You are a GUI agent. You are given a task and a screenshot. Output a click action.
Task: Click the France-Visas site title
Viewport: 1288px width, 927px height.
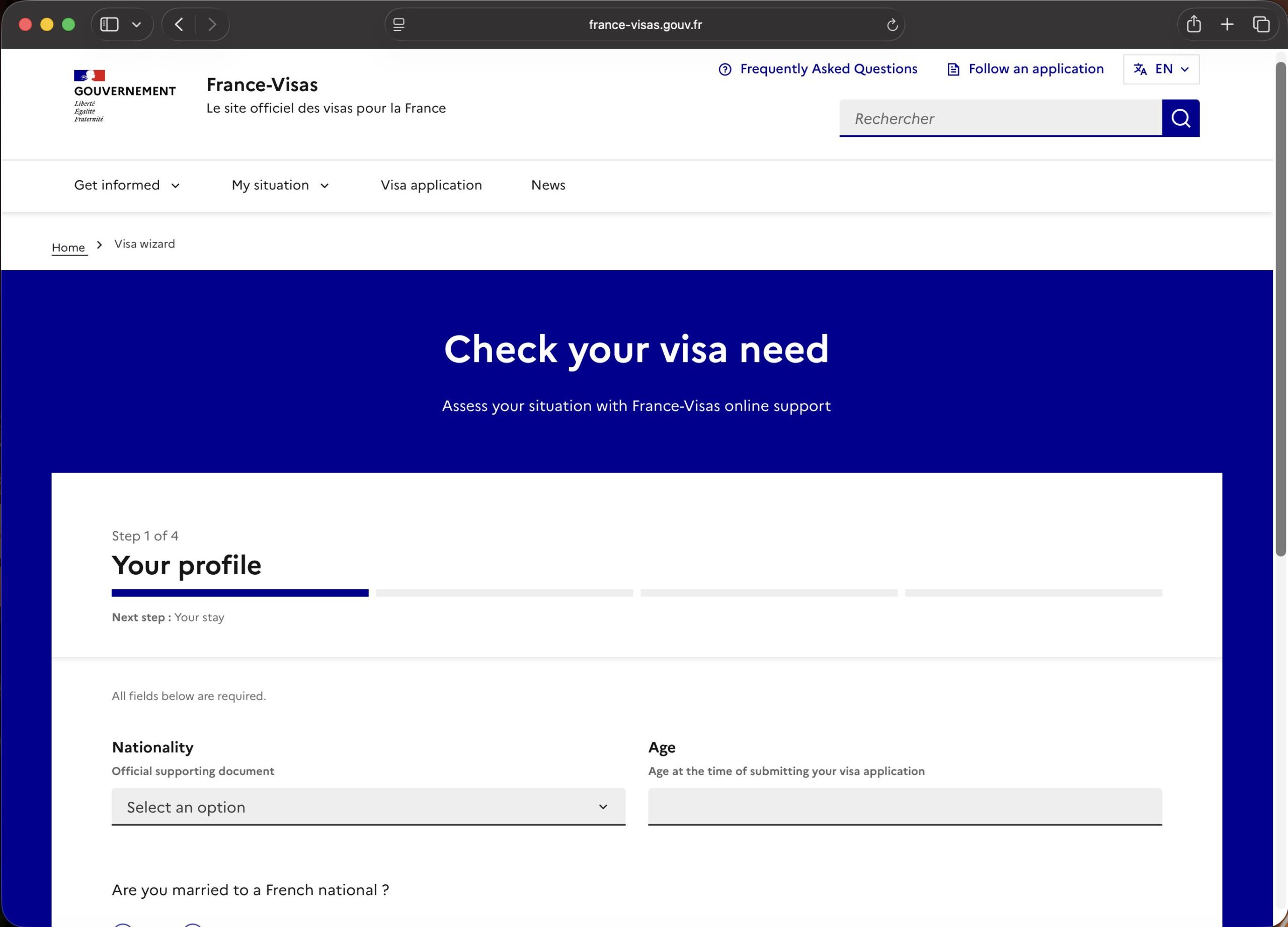(262, 85)
